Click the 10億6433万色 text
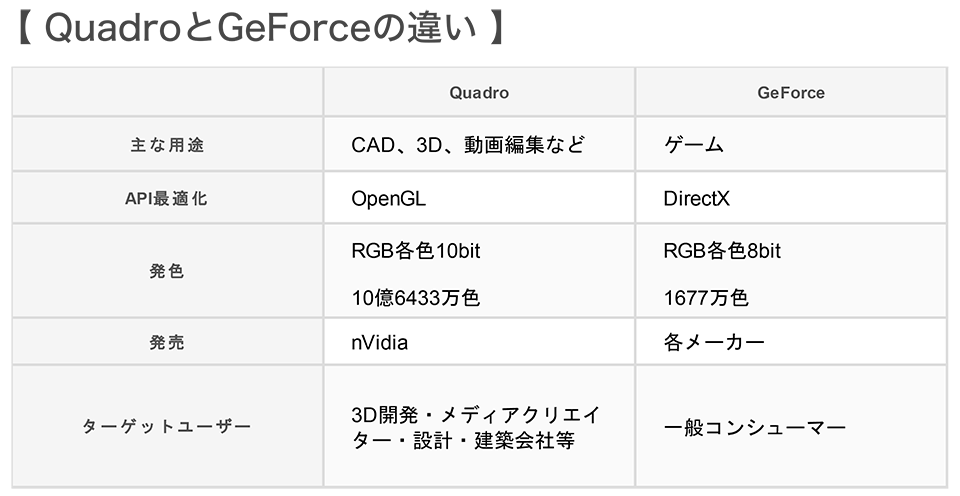The image size is (960, 496). tap(415, 298)
